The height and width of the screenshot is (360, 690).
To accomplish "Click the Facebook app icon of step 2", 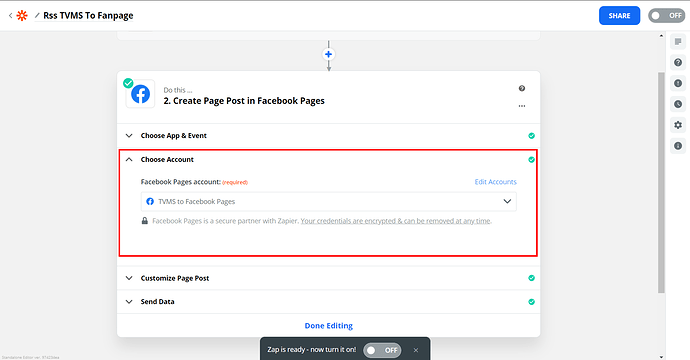I will click(140, 94).
